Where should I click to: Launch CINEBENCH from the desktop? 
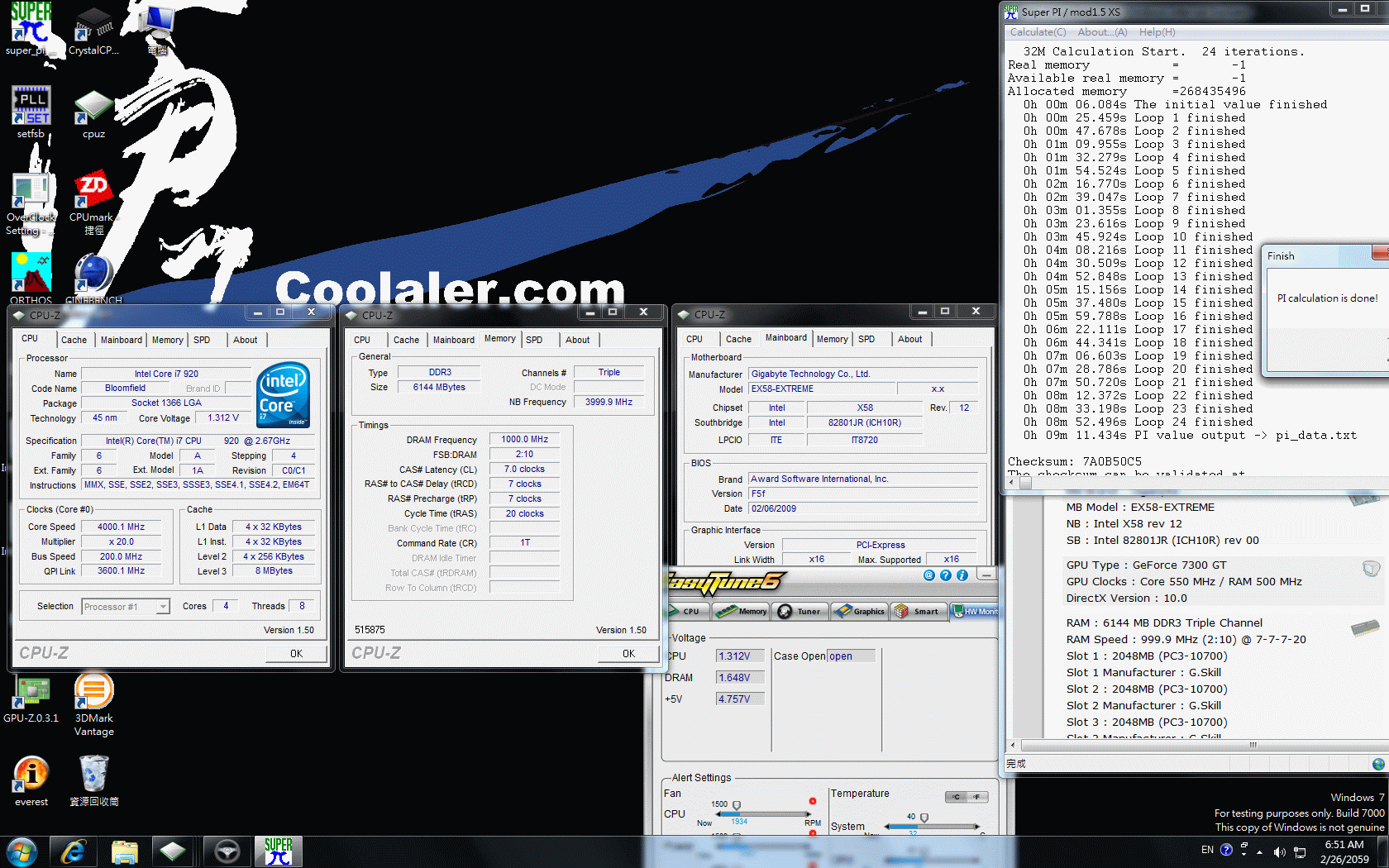(93, 279)
